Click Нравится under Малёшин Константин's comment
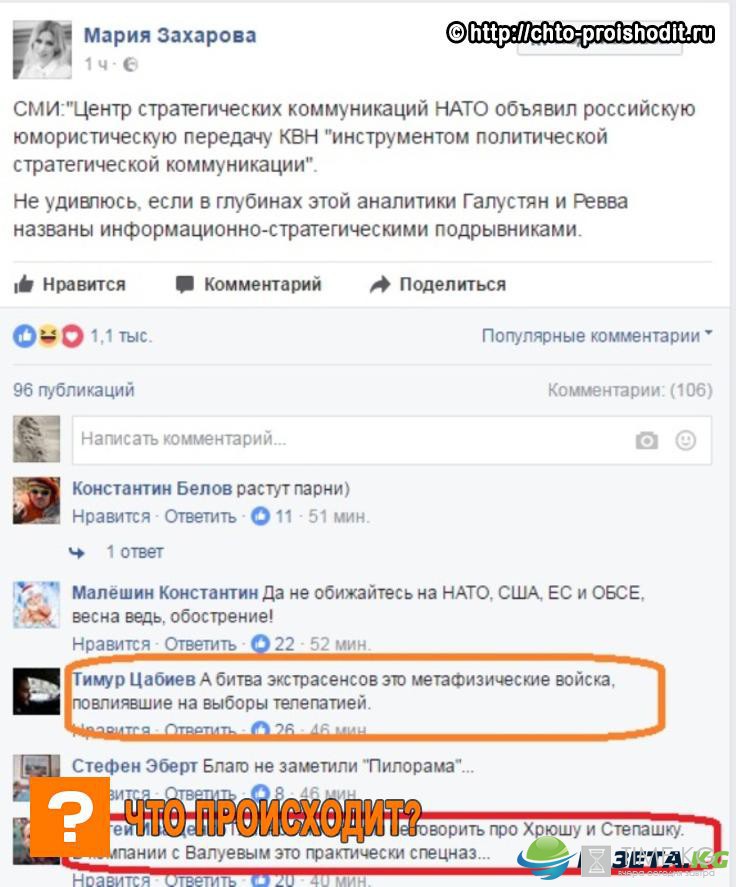This screenshot has width=736, height=887. click(x=111, y=644)
